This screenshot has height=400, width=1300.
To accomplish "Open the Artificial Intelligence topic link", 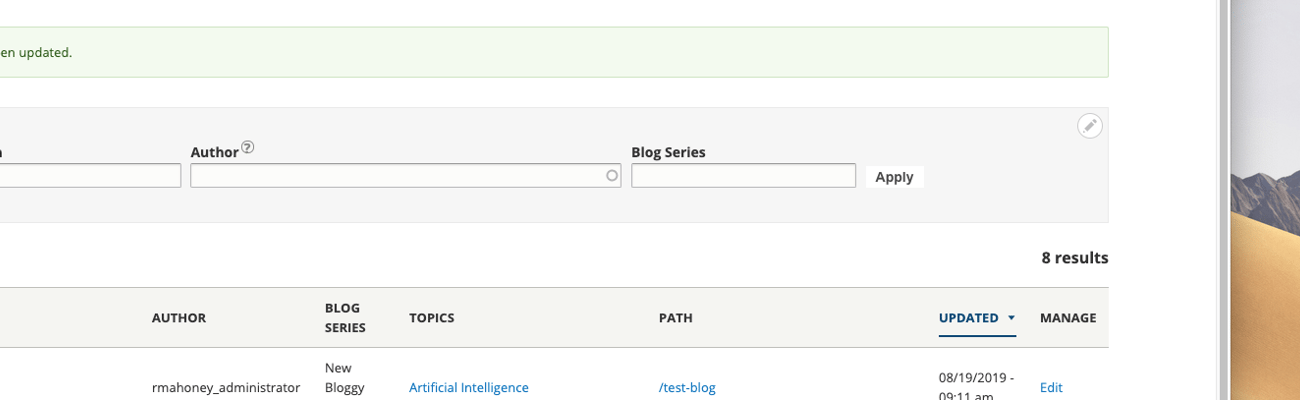I will pyautogui.click(x=468, y=388).
